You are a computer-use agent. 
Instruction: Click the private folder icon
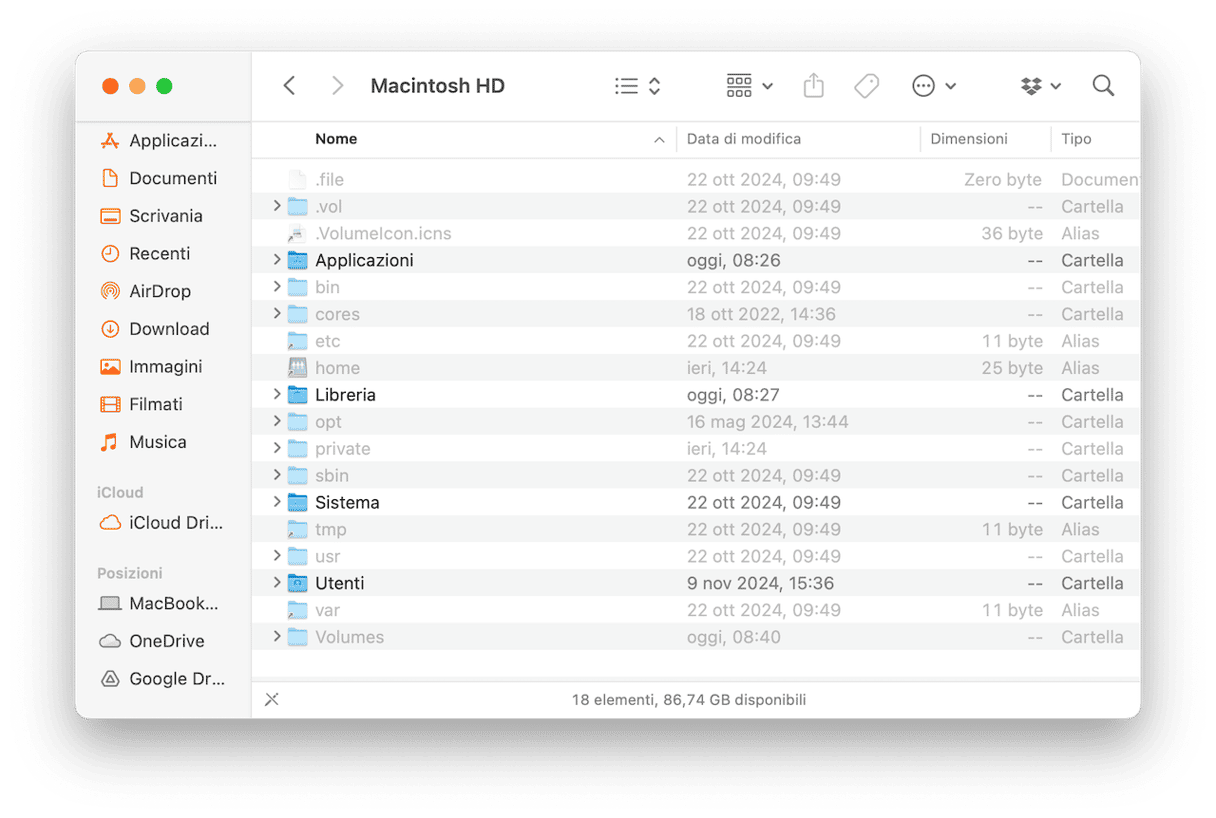coord(297,449)
